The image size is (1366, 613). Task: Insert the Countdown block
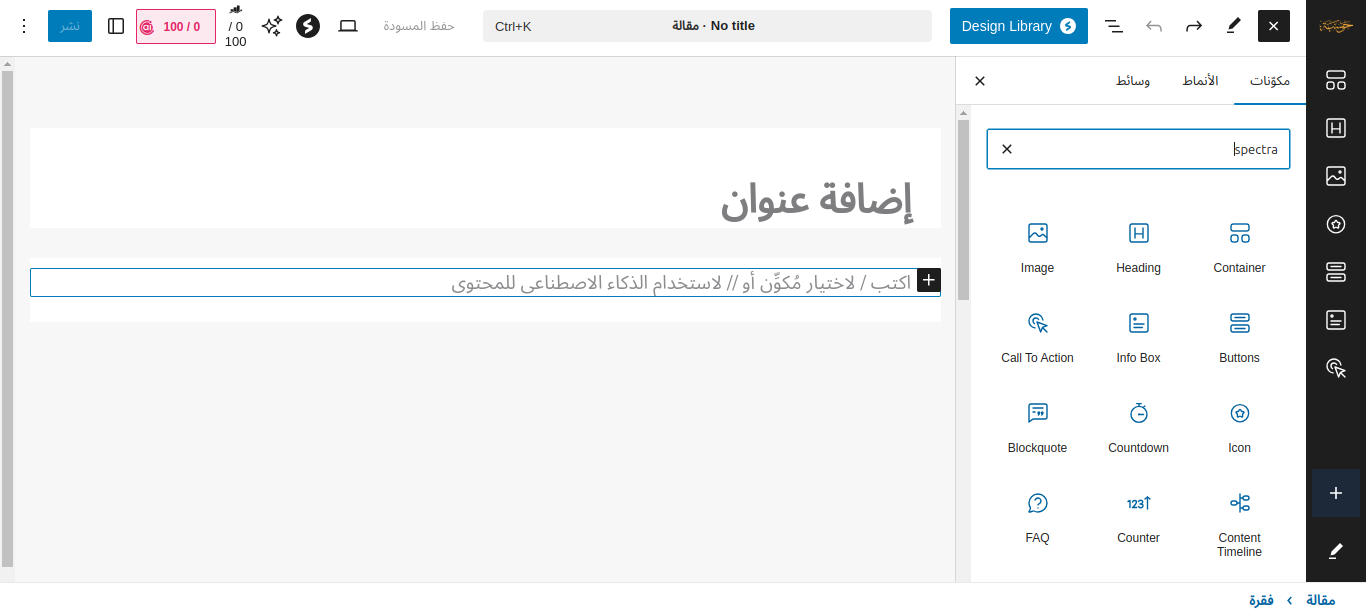[1138, 427]
